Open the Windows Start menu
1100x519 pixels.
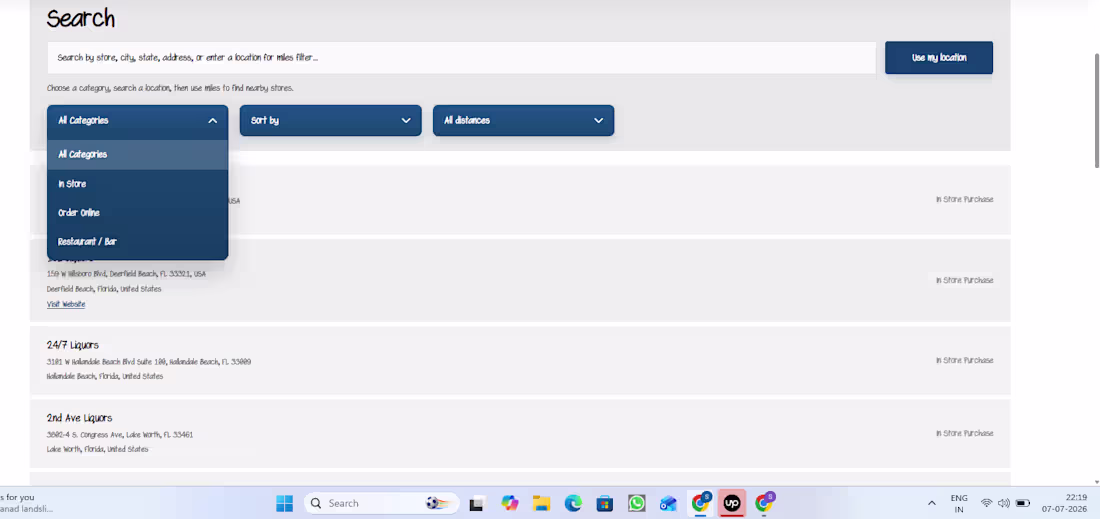coord(284,503)
